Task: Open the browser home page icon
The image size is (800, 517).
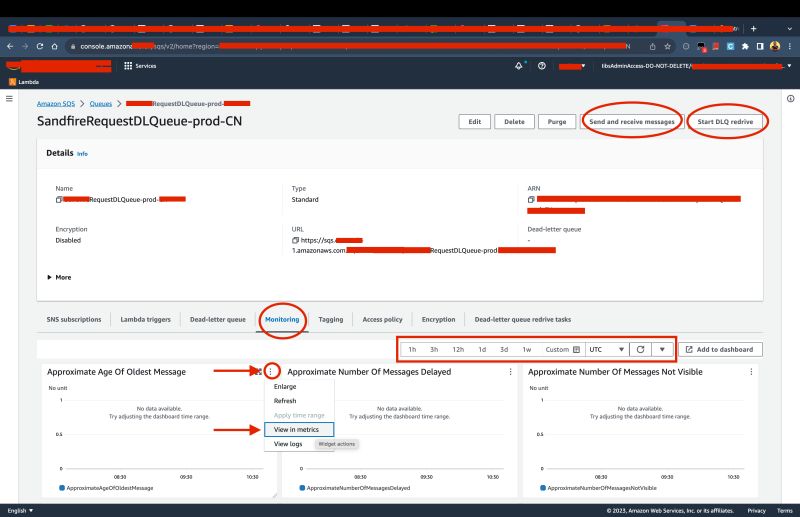Action: point(55,46)
